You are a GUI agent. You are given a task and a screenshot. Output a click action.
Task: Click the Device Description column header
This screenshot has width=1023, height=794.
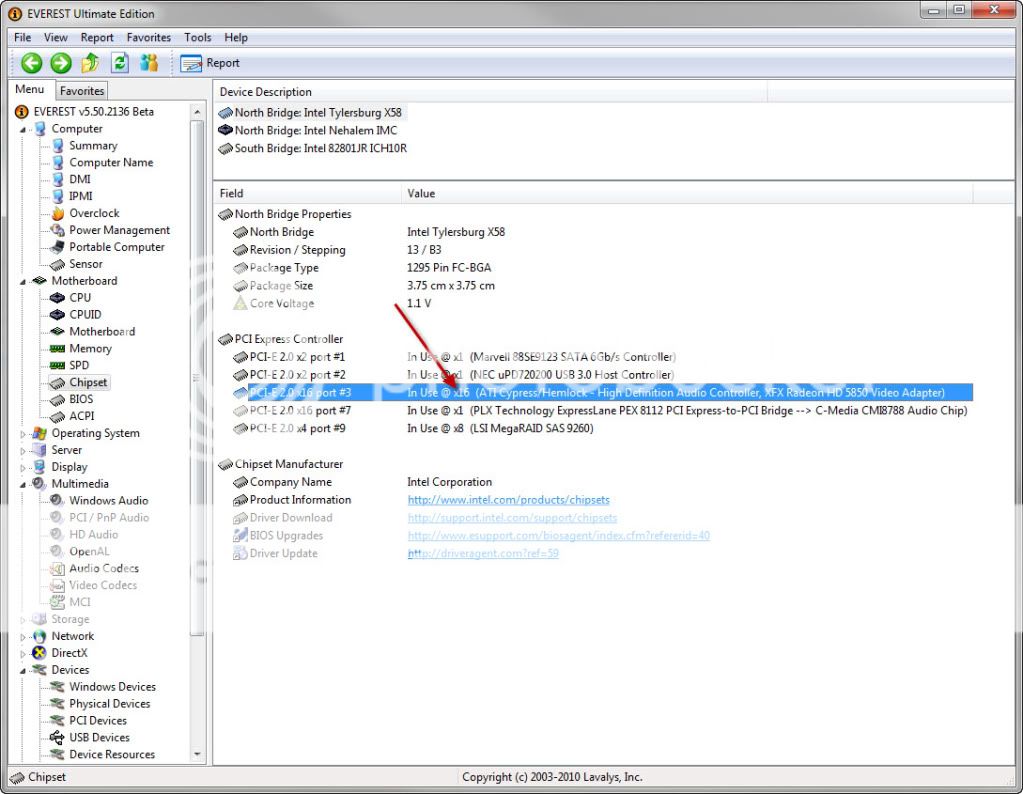coord(491,92)
